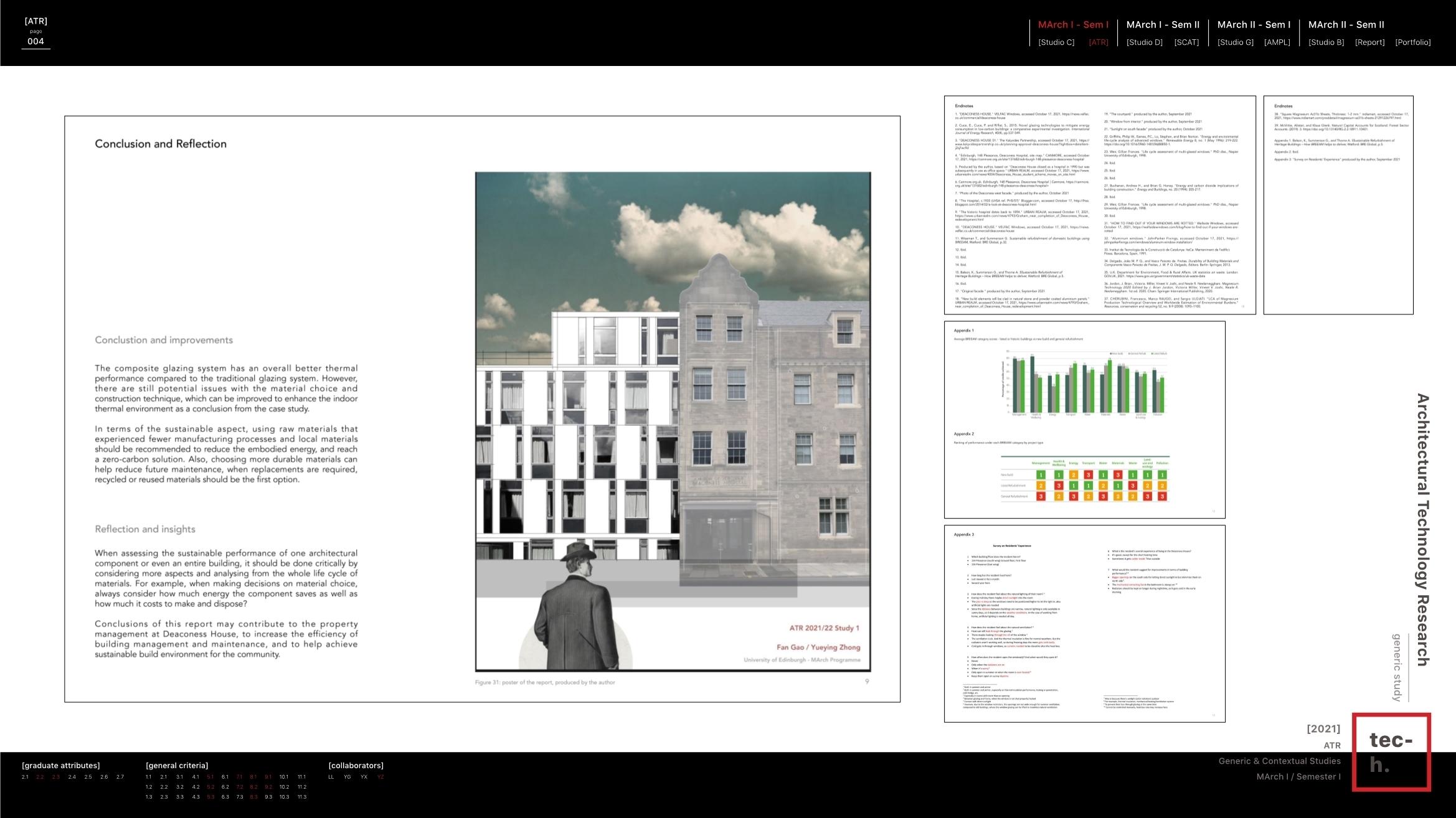Navigate to Studio B
1456x818 pixels.
1326,42
